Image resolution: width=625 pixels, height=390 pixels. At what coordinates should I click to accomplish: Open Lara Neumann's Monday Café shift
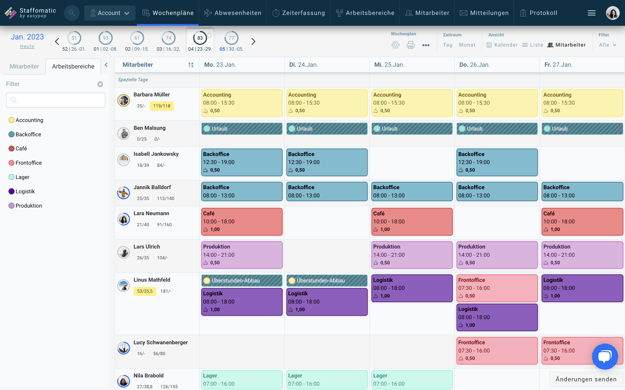242,222
